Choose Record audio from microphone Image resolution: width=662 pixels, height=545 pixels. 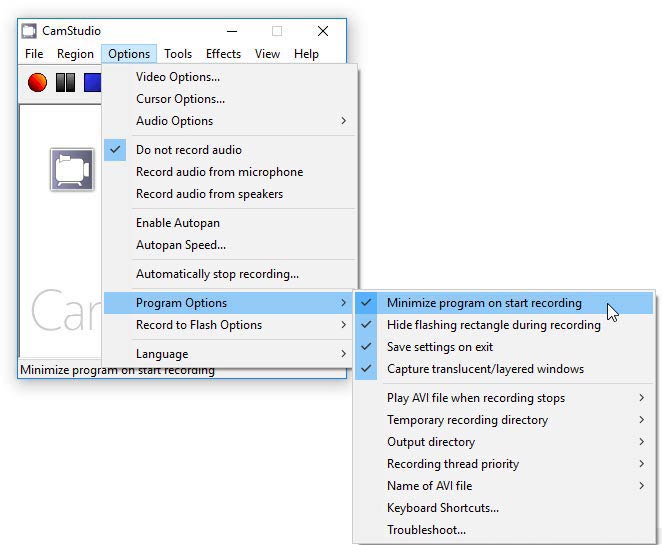coord(219,172)
